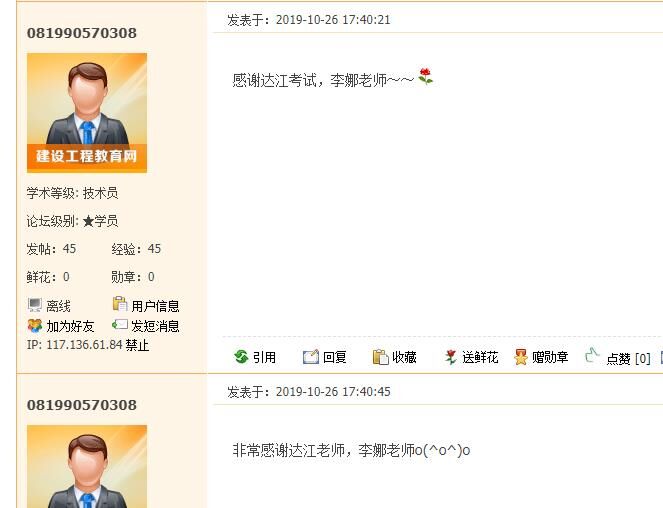Click the 发短消息 envelope icon

click(120, 324)
